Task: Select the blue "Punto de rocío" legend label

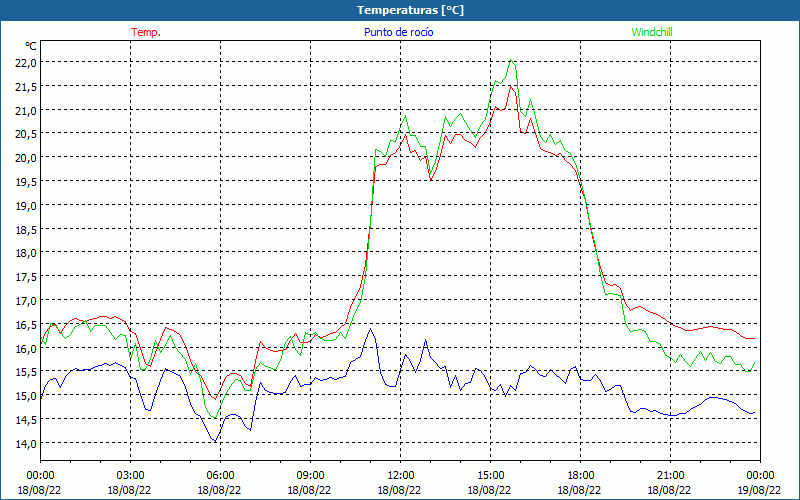Action: point(398,32)
